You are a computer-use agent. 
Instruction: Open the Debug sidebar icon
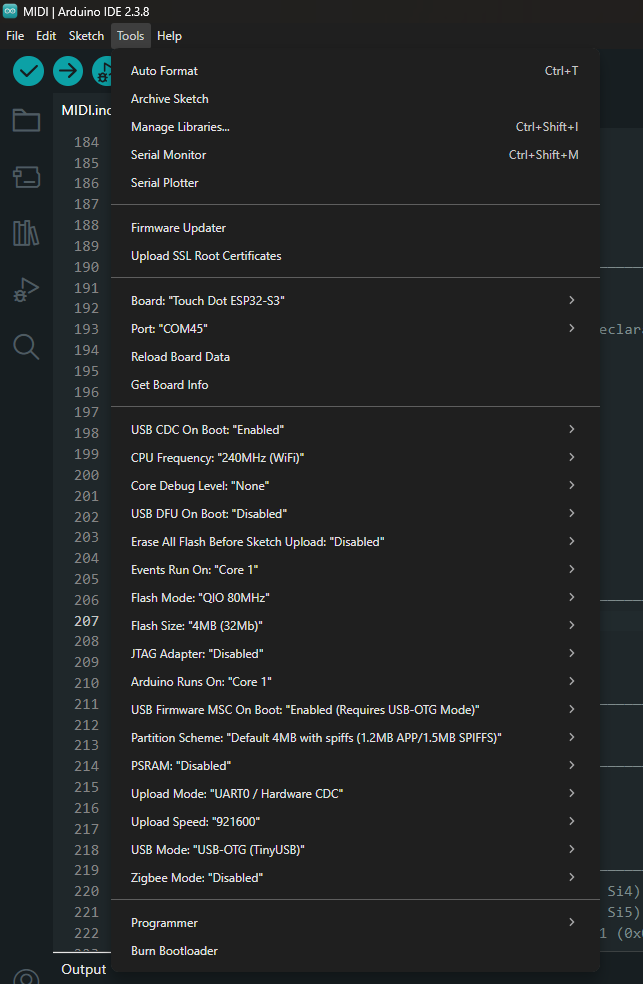26,290
